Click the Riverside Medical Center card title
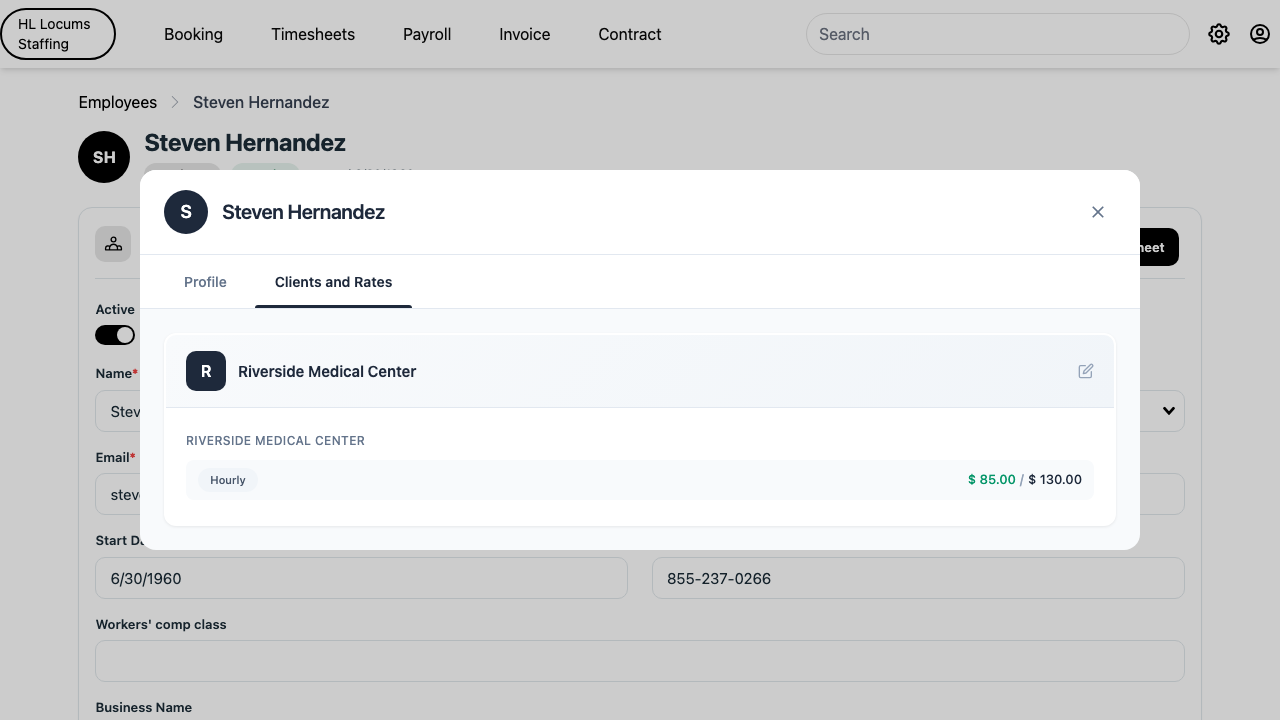This screenshot has width=1280, height=720. pyautogui.click(x=327, y=371)
